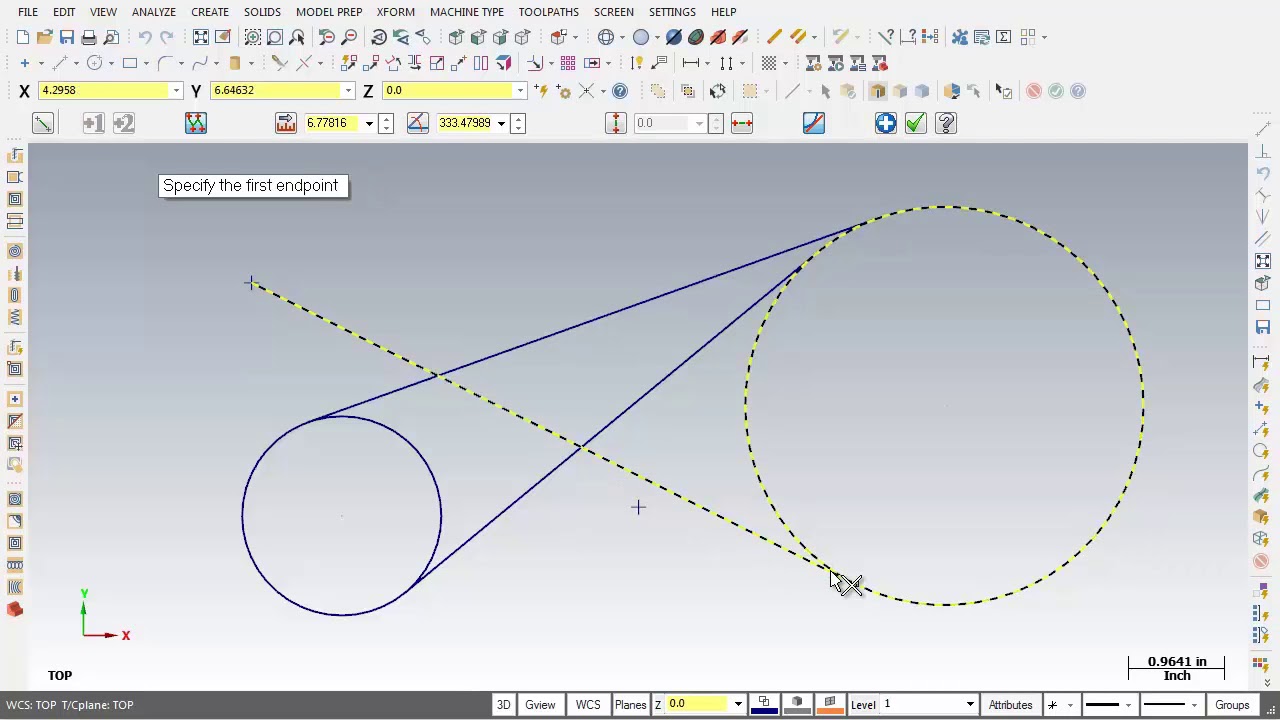Image resolution: width=1280 pixels, height=720 pixels.
Task: Open a file with the folder icon
Action: [x=45, y=37]
